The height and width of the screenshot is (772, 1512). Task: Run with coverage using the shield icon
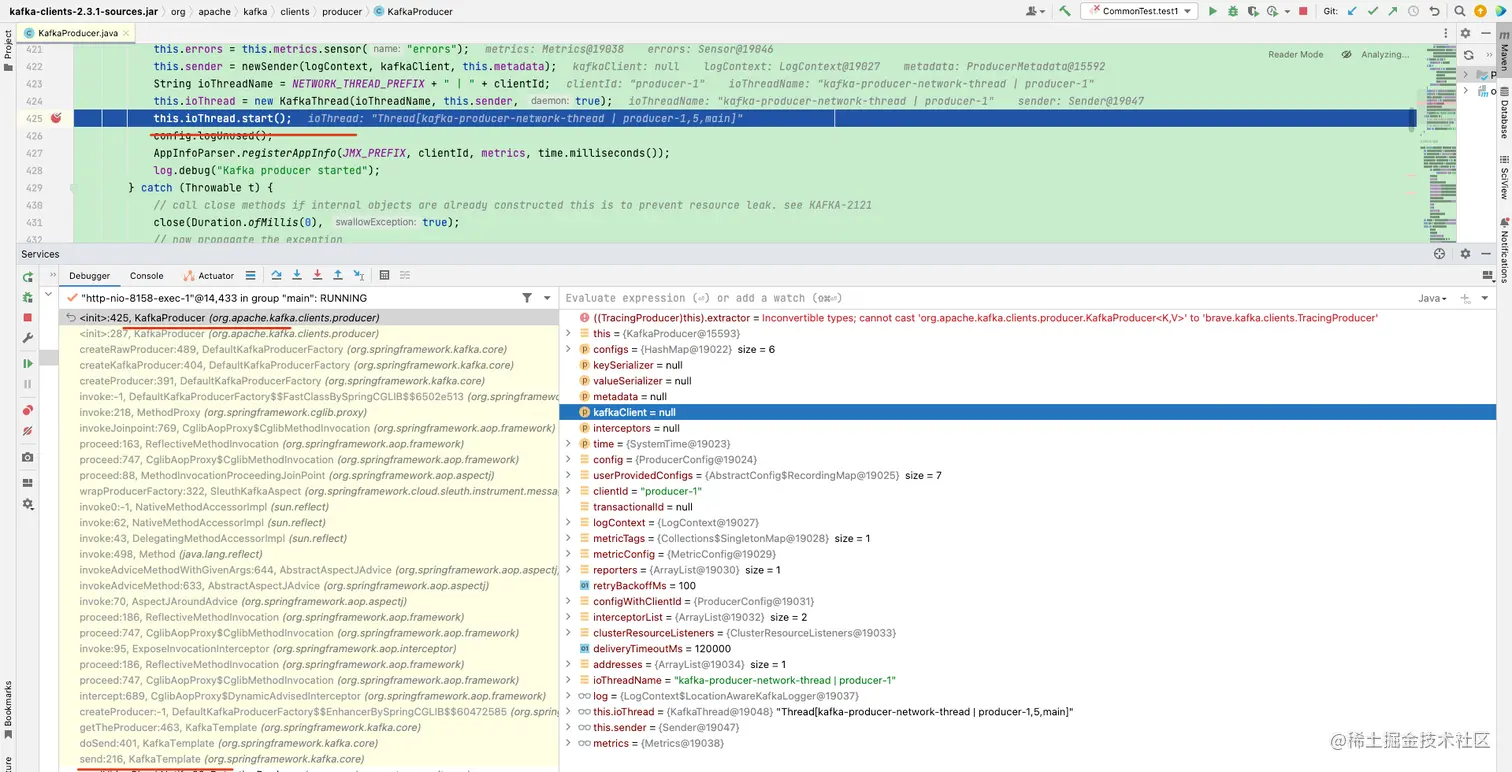pyautogui.click(x=1252, y=11)
